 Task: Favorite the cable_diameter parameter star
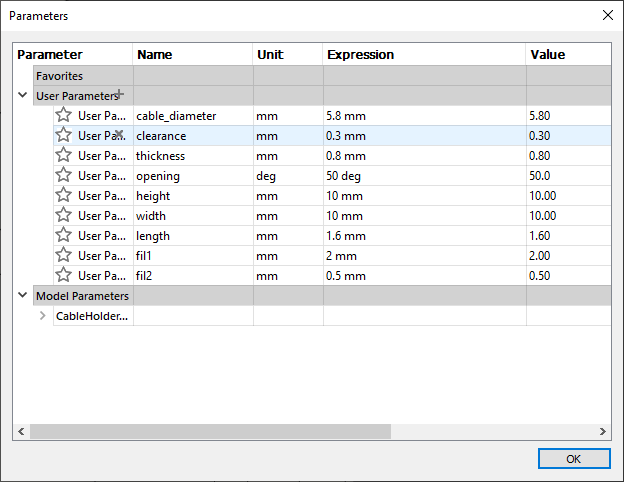(63, 115)
